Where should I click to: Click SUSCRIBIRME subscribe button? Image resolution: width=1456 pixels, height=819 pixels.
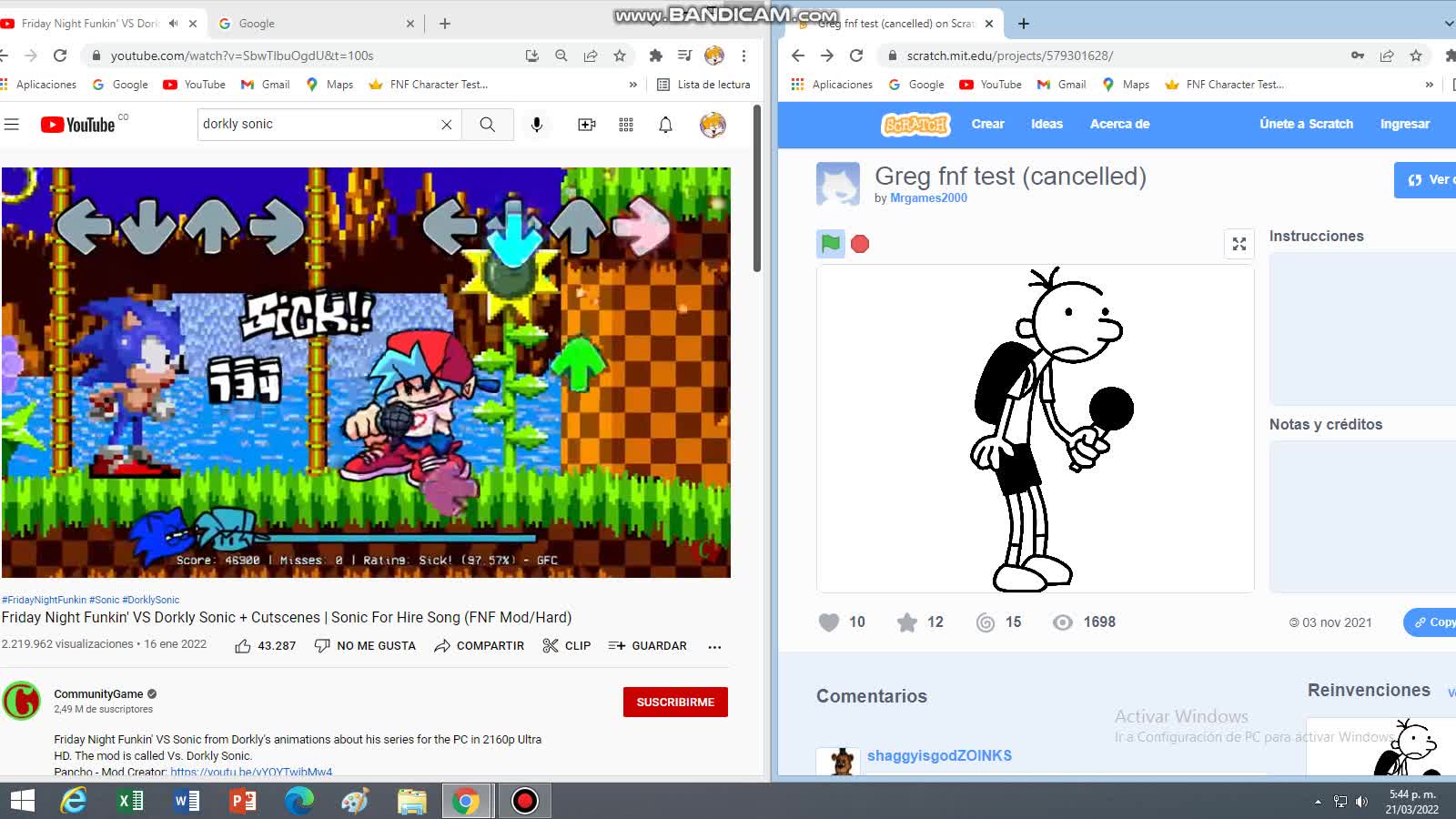click(675, 703)
